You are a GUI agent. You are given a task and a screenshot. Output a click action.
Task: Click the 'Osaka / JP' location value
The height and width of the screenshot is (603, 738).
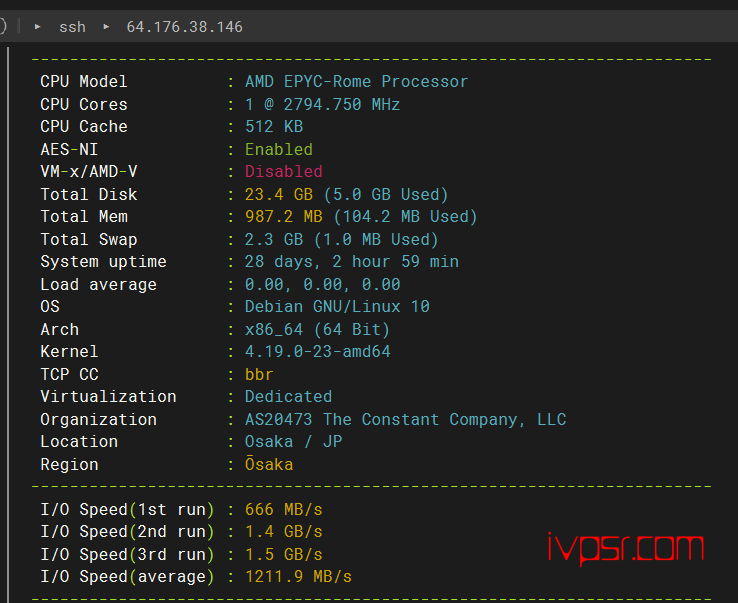[x=293, y=442]
